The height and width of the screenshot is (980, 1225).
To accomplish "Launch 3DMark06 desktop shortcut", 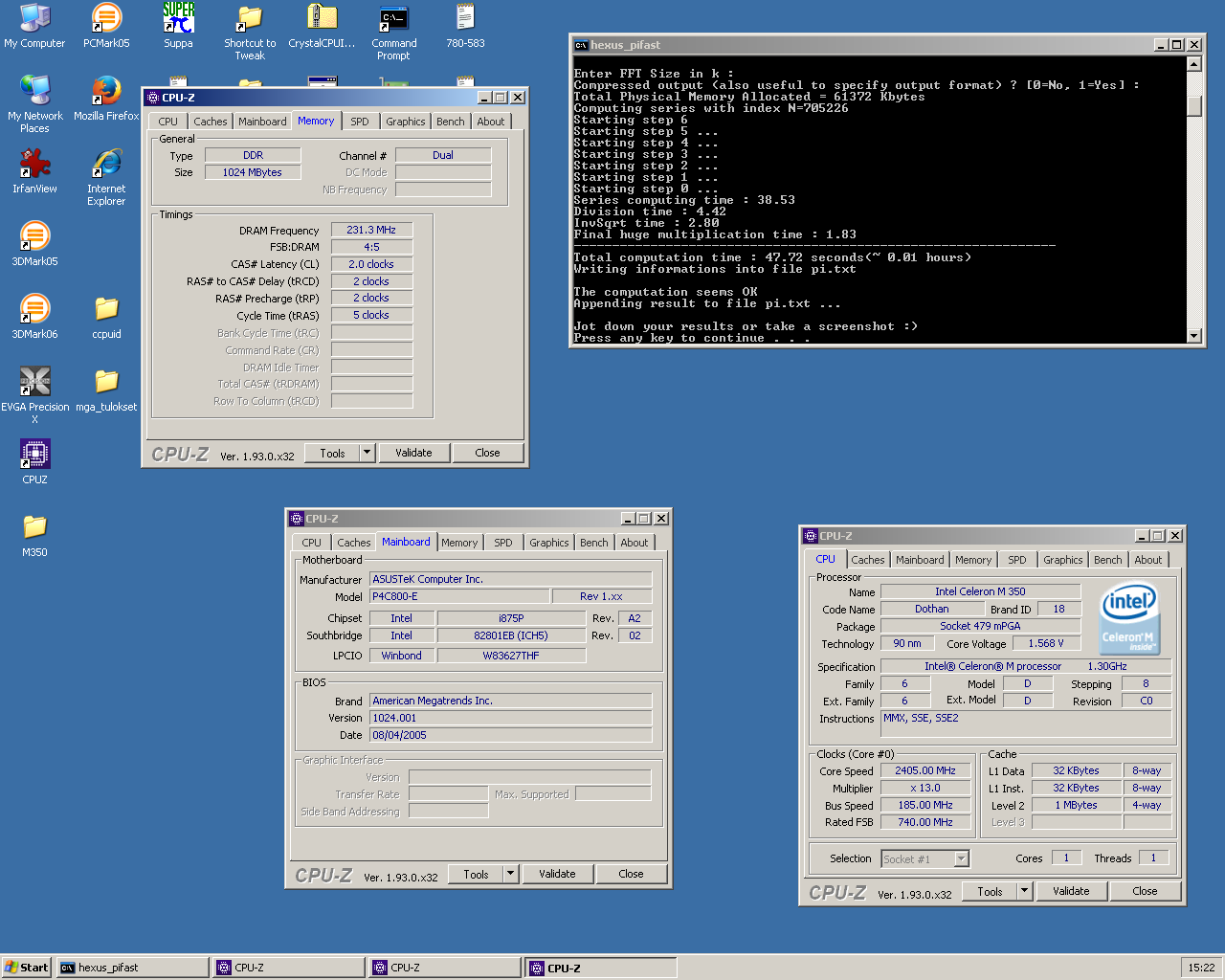I will pos(34,317).
